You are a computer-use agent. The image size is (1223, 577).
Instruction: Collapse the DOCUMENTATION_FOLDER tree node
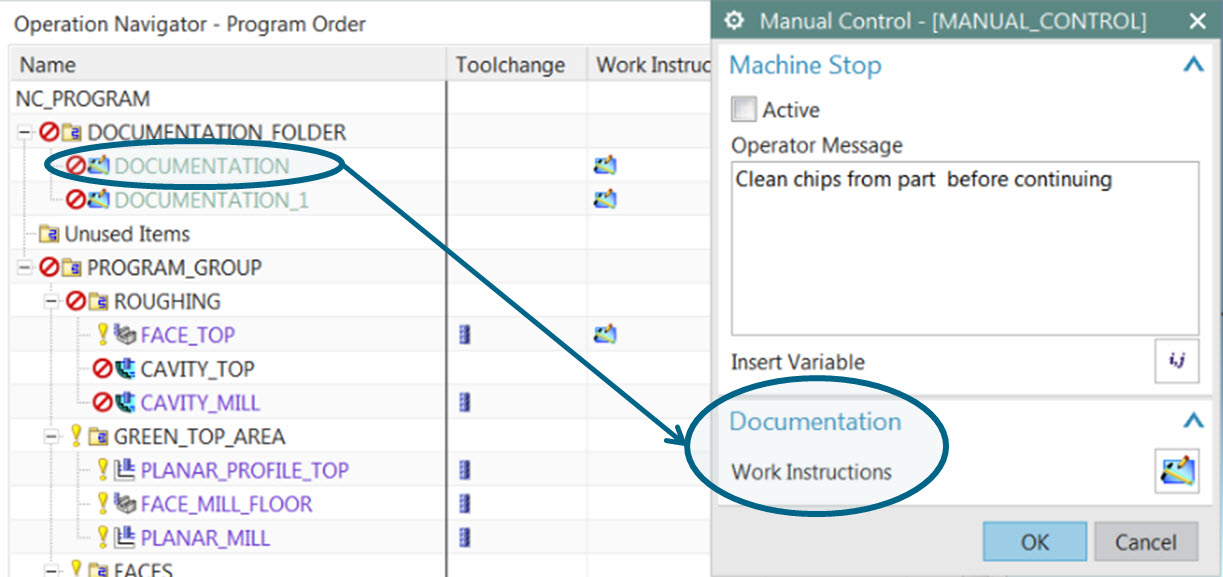[24, 132]
